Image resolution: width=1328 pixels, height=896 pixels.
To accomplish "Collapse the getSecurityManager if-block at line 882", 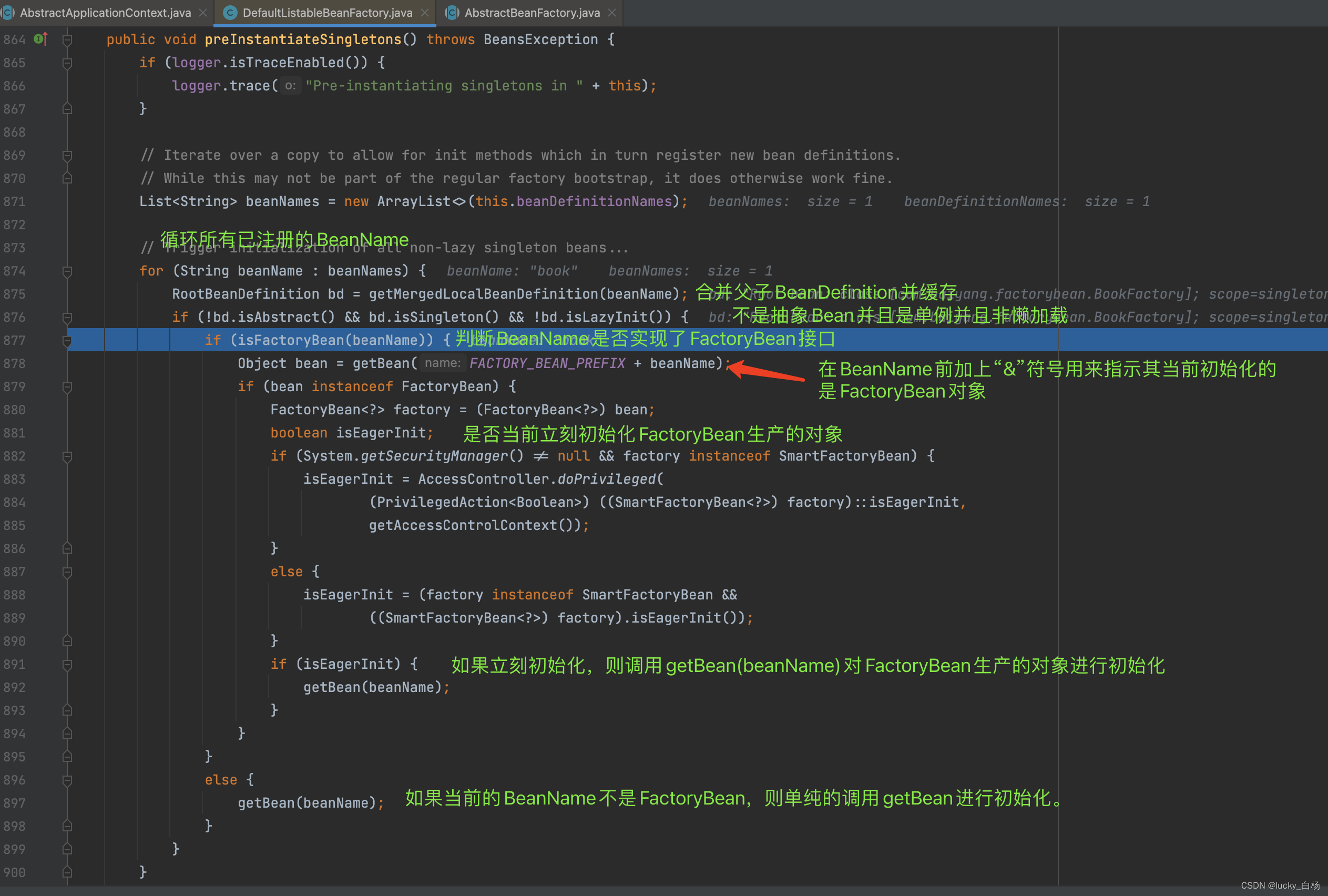I will pyautogui.click(x=67, y=456).
